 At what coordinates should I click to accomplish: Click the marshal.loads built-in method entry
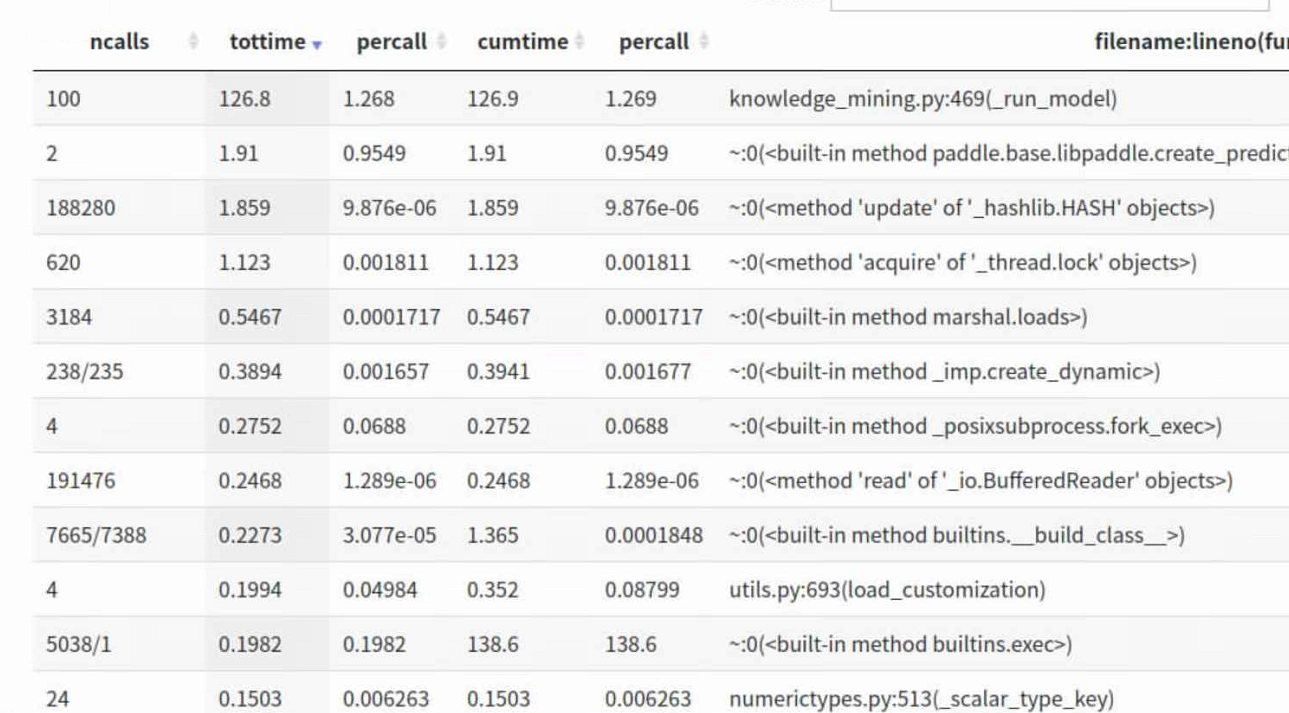click(908, 317)
